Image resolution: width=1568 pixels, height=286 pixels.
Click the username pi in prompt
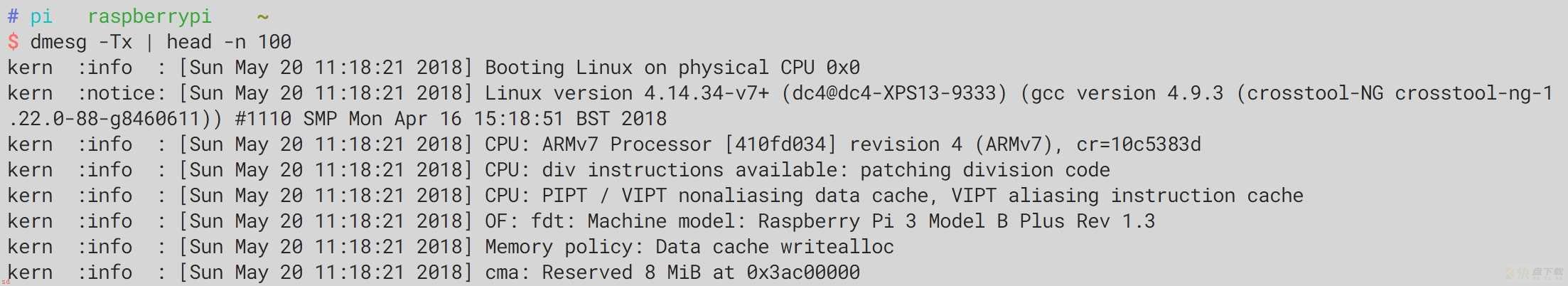point(41,16)
